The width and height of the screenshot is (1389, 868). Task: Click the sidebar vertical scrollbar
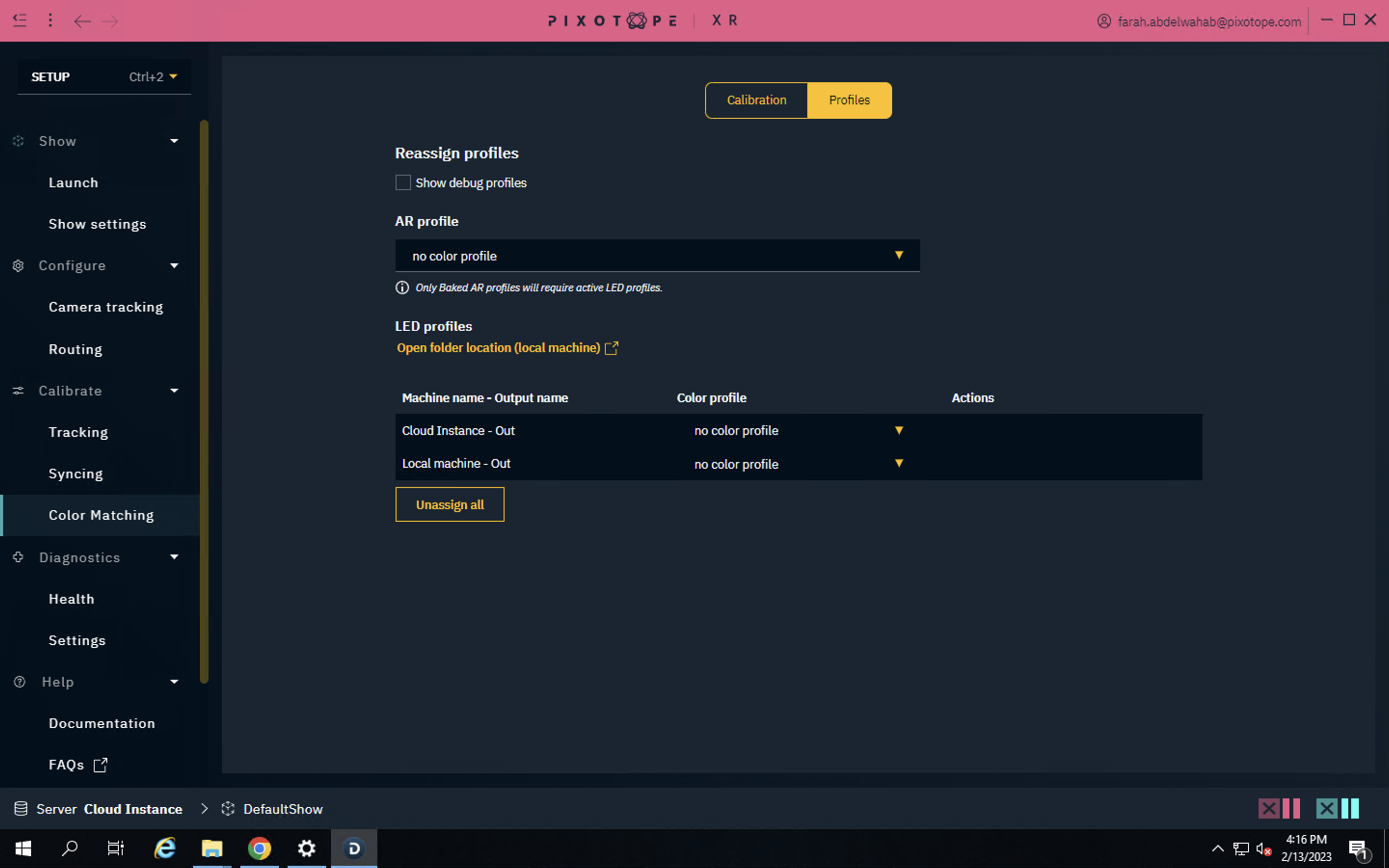pyautogui.click(x=204, y=401)
